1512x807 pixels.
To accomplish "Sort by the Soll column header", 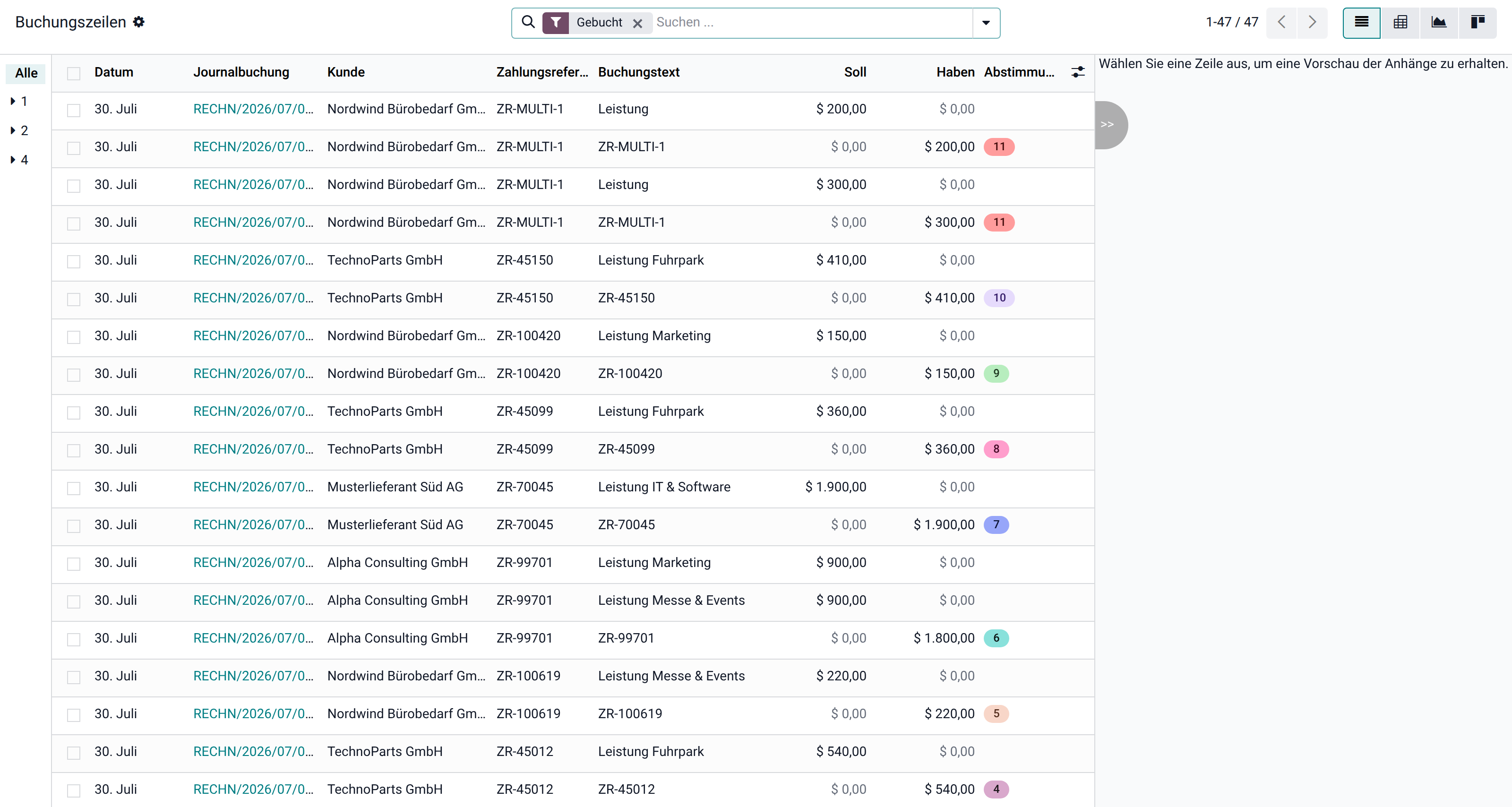I will [855, 72].
